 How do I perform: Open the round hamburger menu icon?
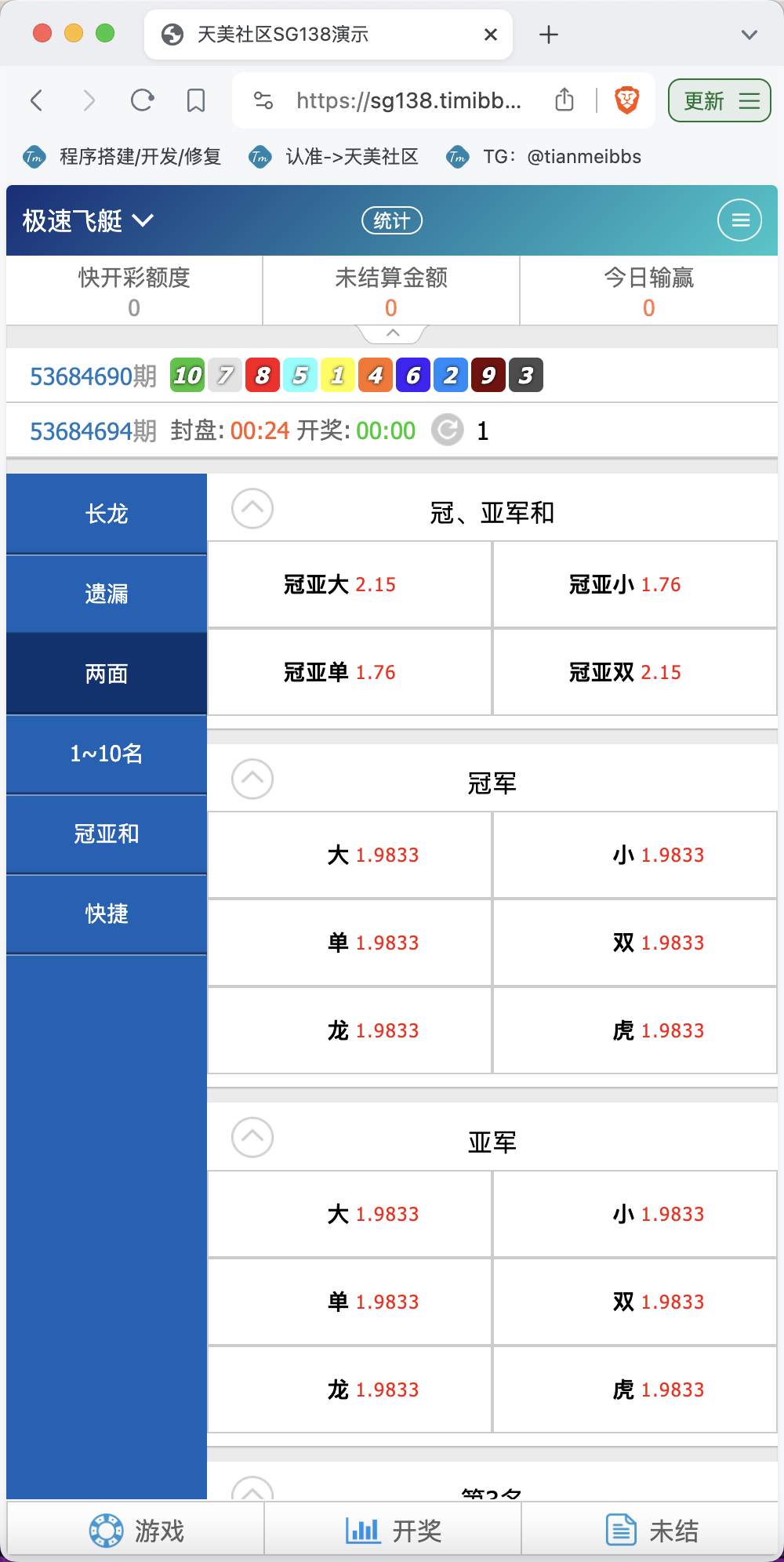pyautogui.click(x=739, y=220)
